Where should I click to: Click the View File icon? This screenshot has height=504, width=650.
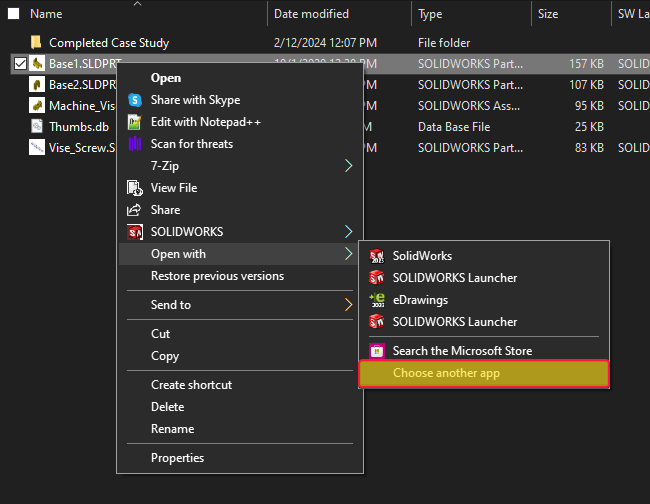135,188
